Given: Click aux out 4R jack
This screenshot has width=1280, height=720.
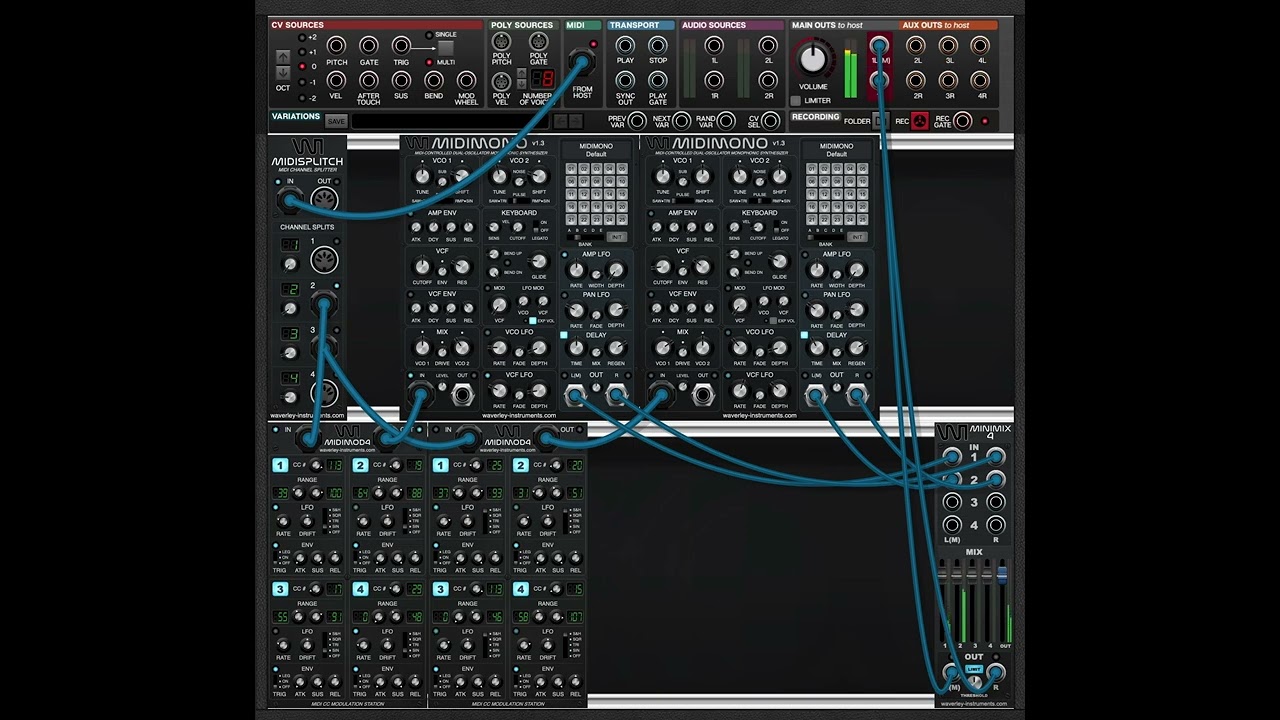Looking at the screenshot, I should coord(981,80).
